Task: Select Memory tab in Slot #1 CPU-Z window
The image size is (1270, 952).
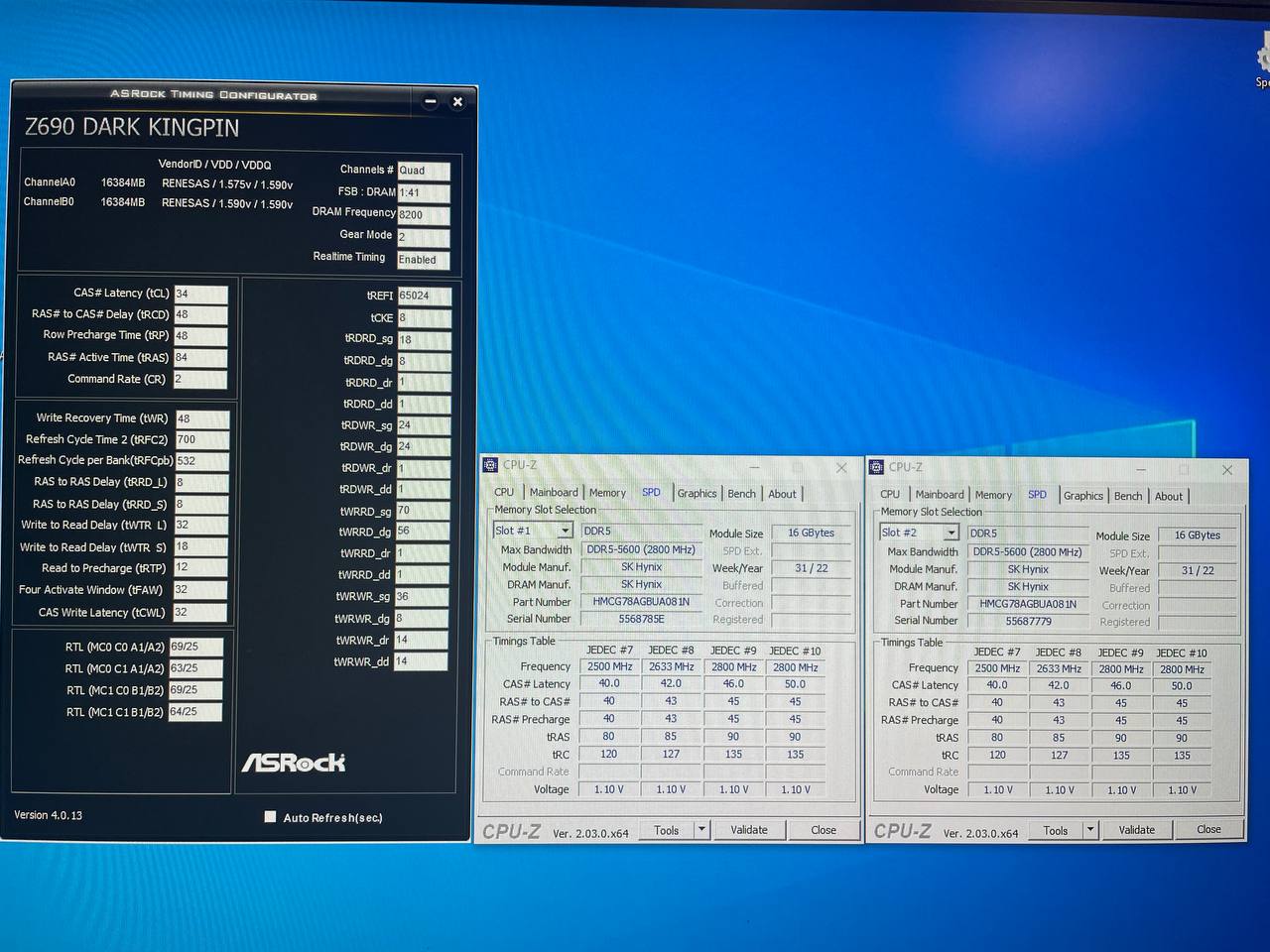Action: [607, 493]
